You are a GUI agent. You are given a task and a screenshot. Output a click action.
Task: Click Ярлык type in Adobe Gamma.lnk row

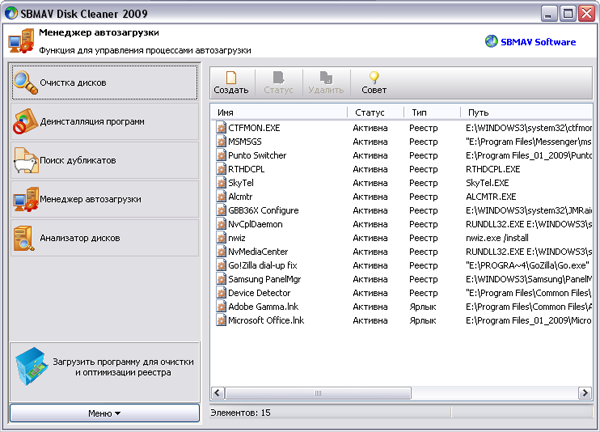coord(422,306)
